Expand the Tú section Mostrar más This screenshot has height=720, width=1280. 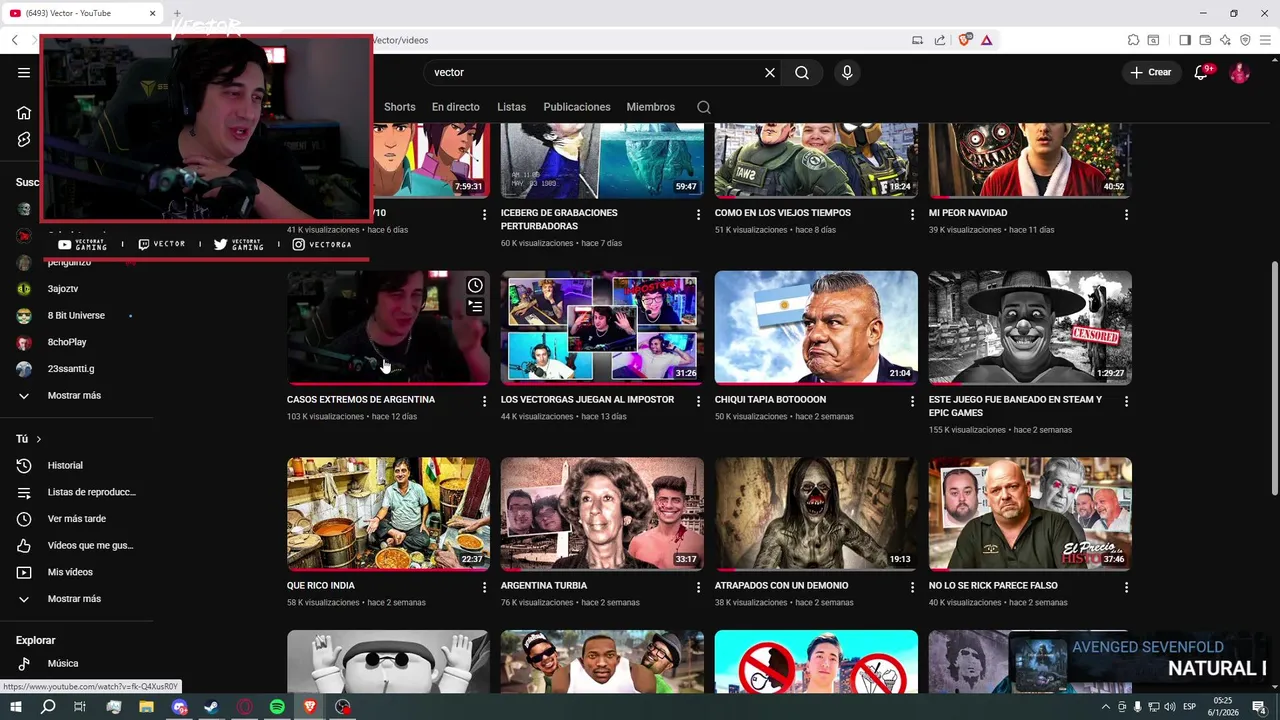point(76,599)
